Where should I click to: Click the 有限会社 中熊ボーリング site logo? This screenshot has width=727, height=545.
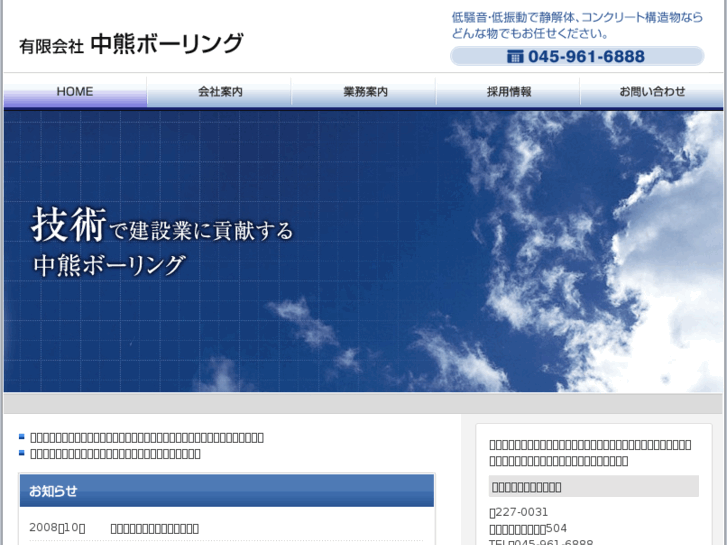click(x=131, y=44)
